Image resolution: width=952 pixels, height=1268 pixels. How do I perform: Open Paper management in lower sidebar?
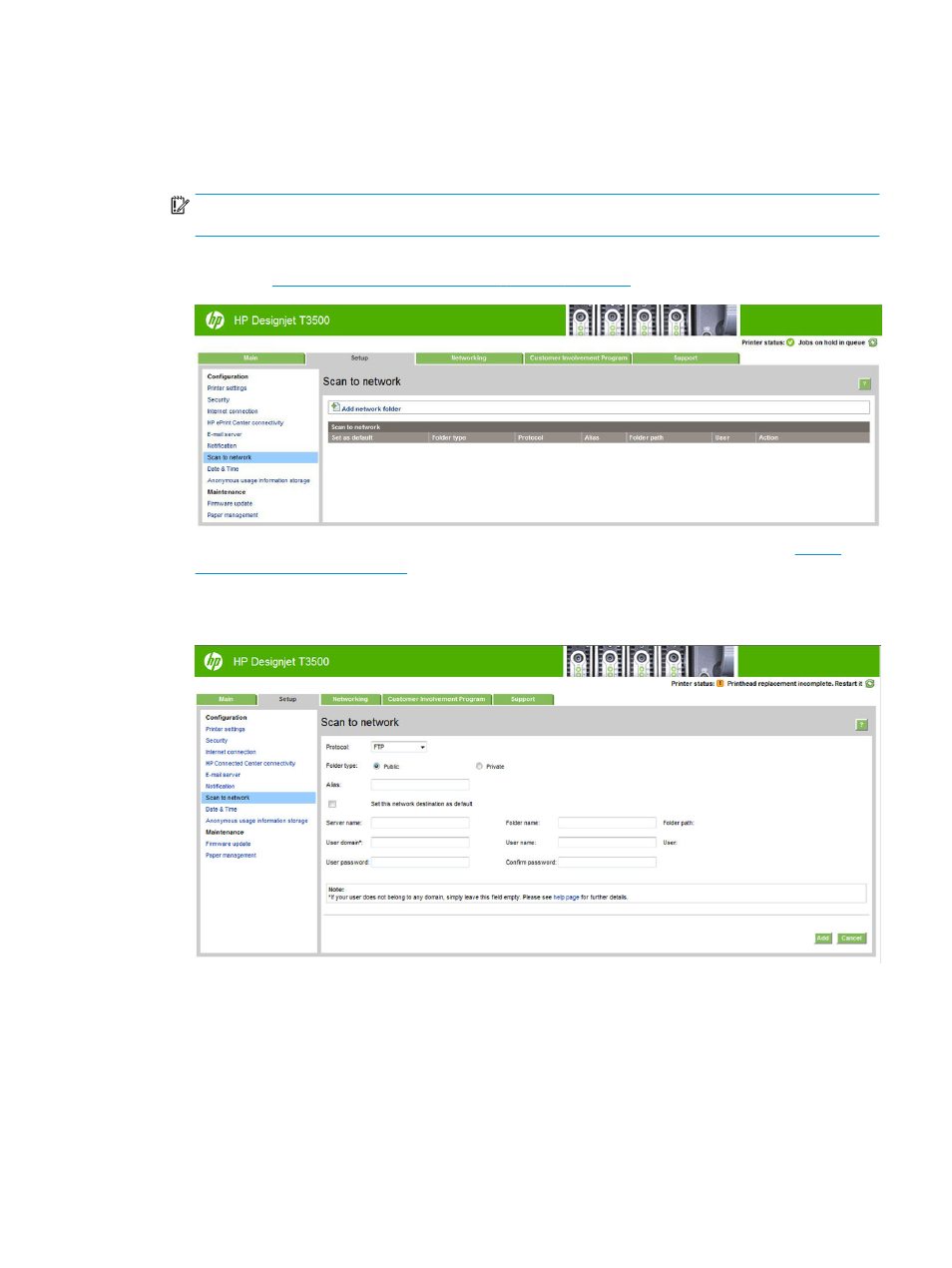point(231,856)
